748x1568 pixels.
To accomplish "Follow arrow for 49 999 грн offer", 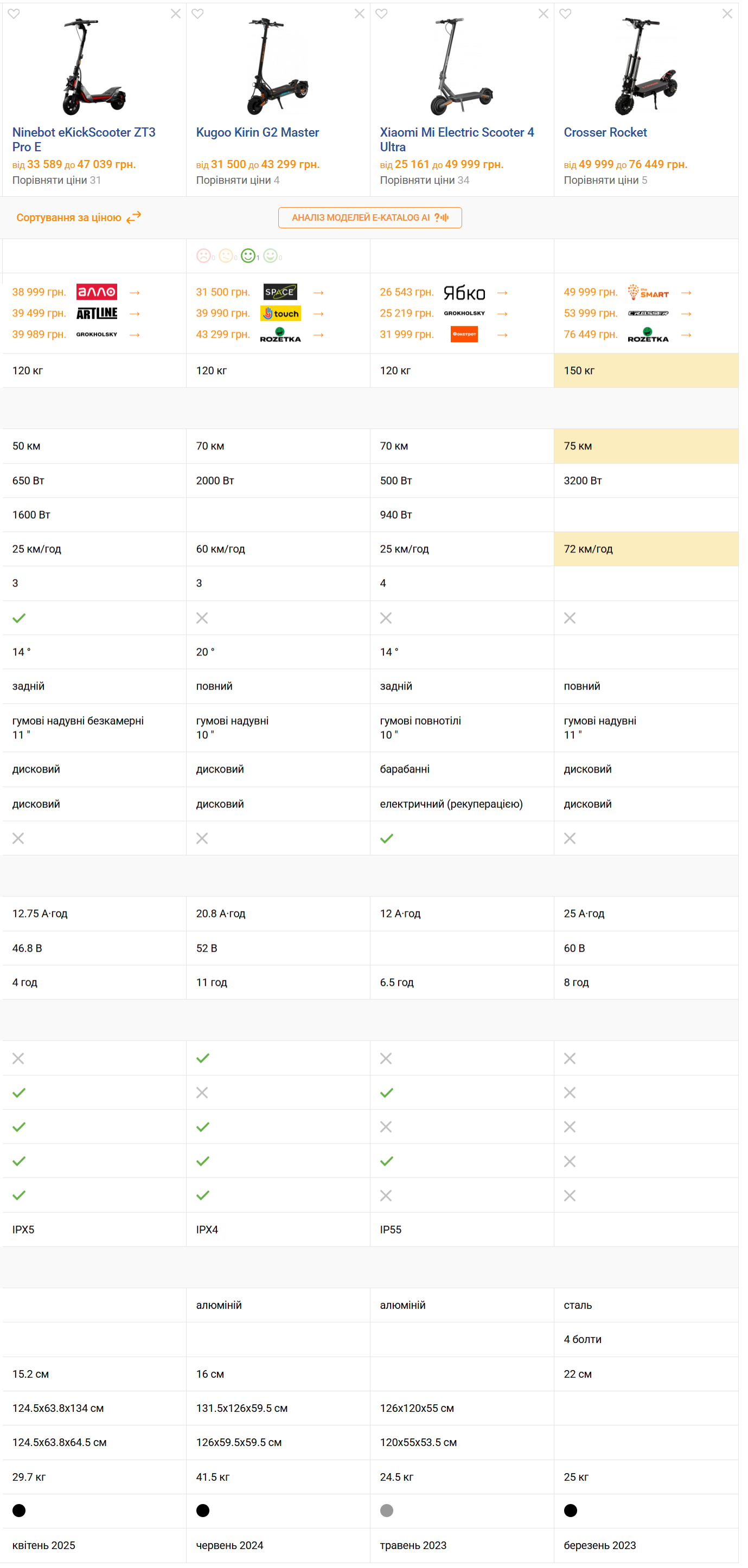I will tap(687, 293).
